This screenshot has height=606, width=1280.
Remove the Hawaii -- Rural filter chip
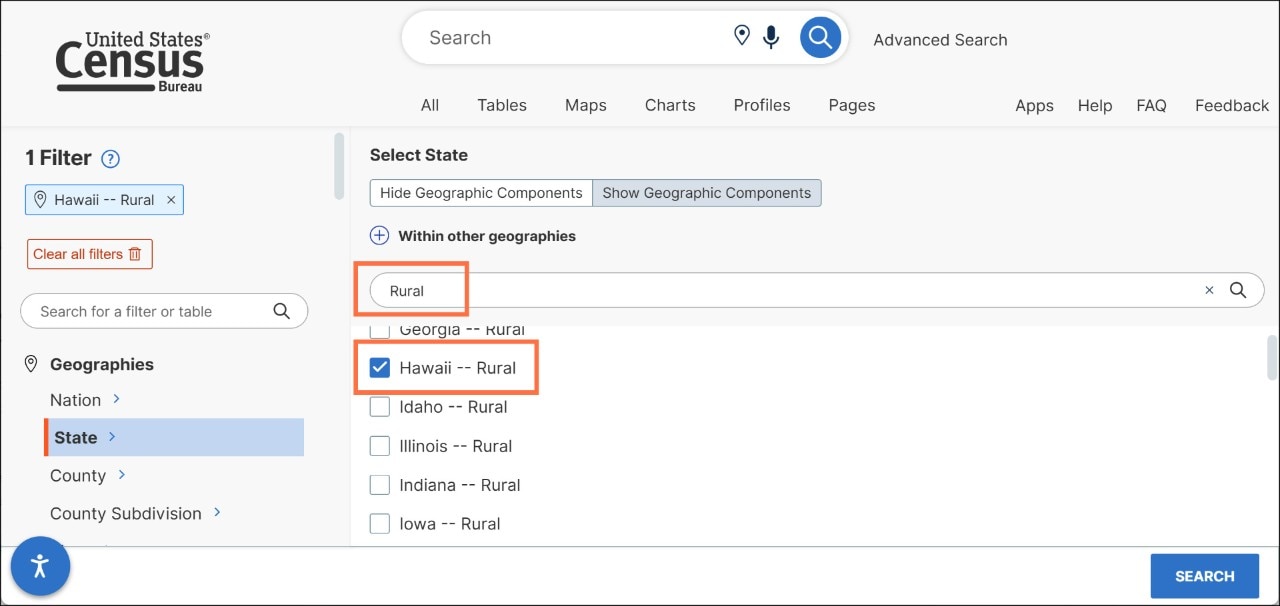pos(171,200)
